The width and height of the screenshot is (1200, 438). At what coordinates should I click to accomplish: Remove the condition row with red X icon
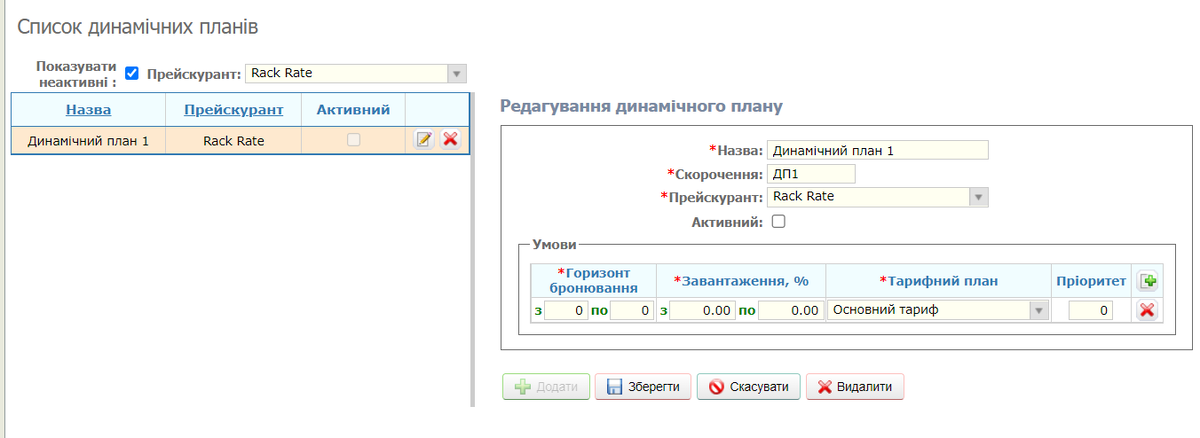(1147, 311)
